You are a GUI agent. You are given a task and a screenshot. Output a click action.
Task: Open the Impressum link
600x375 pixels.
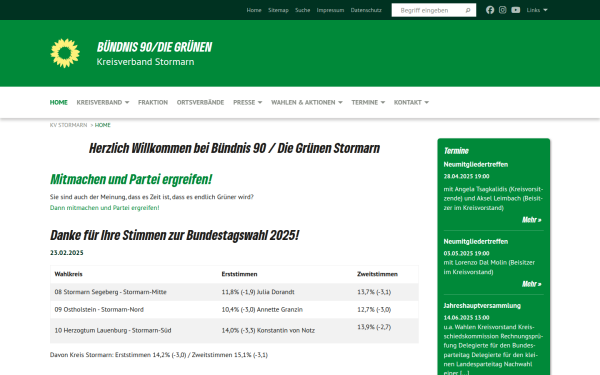click(330, 10)
